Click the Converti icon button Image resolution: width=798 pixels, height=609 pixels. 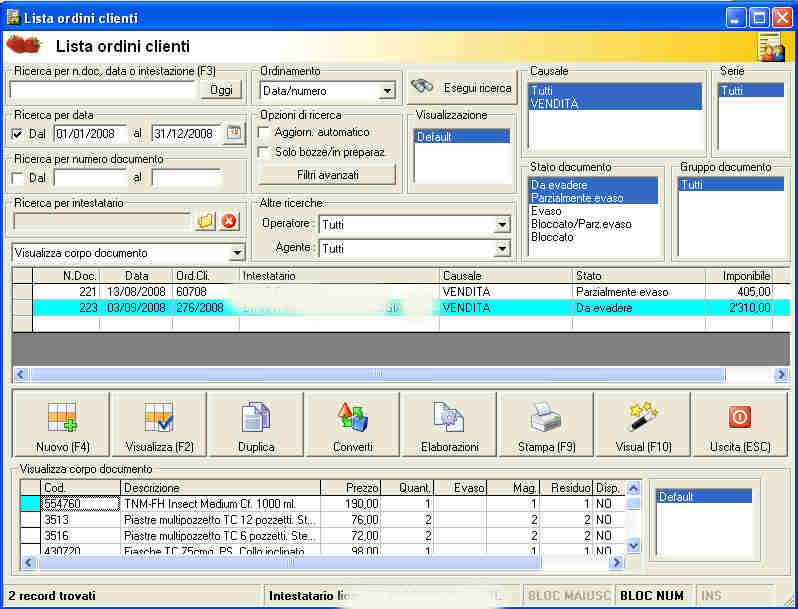[x=352, y=424]
